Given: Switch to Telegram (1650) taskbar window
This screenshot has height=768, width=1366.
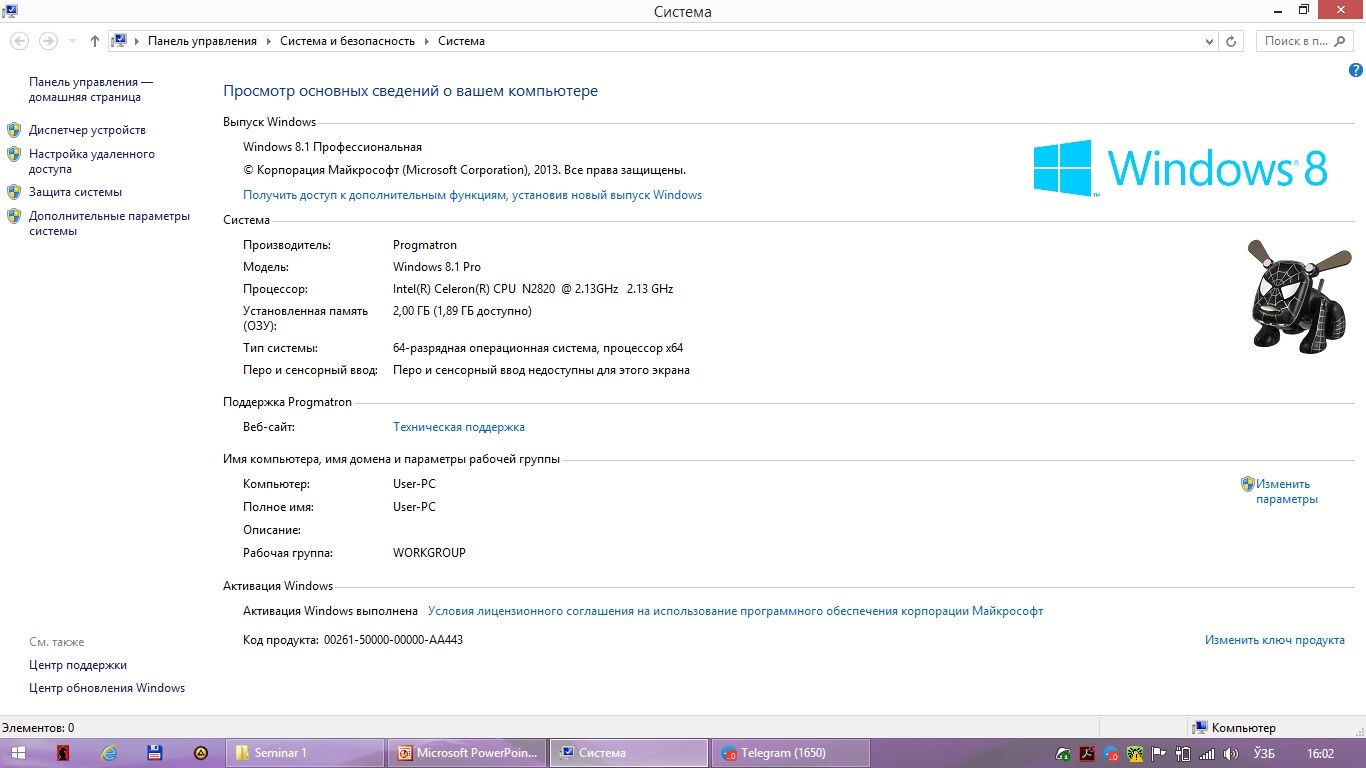Looking at the screenshot, I should coord(790,753).
